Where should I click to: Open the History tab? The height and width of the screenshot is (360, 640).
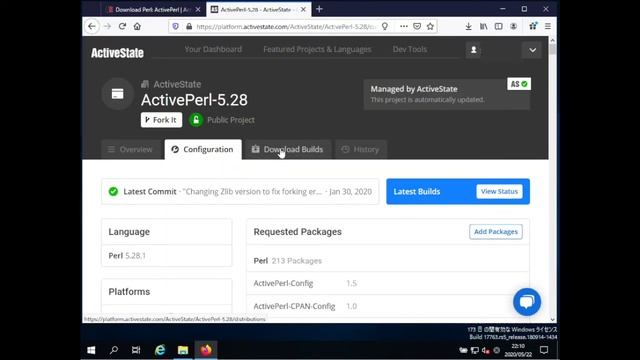(x=360, y=149)
